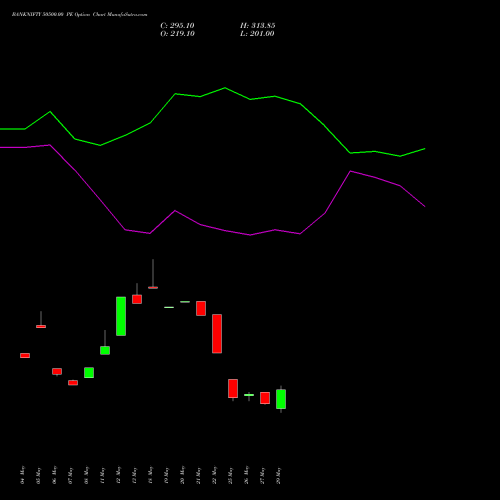Image resolution: width=500 pixels, height=500 pixels.
Task: Click the red candle for 21 May
Action: click(x=201, y=308)
